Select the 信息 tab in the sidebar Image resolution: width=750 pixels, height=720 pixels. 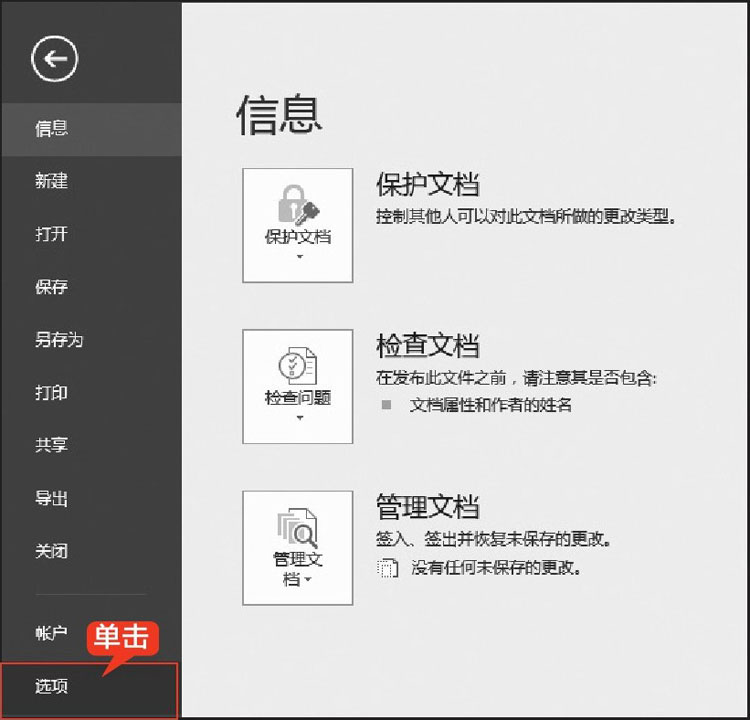pos(52,128)
